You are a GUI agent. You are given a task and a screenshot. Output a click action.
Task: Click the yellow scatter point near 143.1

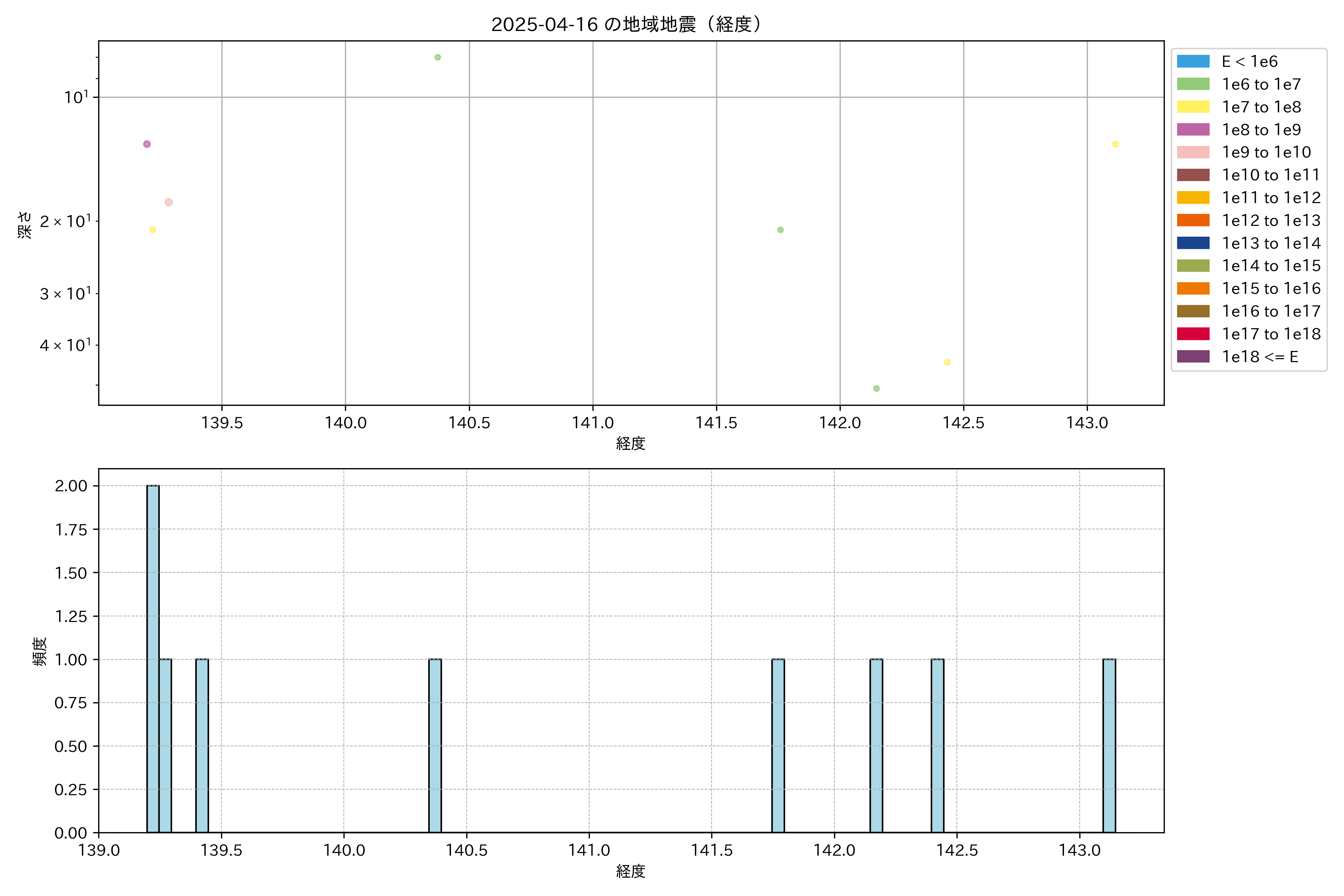click(1116, 144)
